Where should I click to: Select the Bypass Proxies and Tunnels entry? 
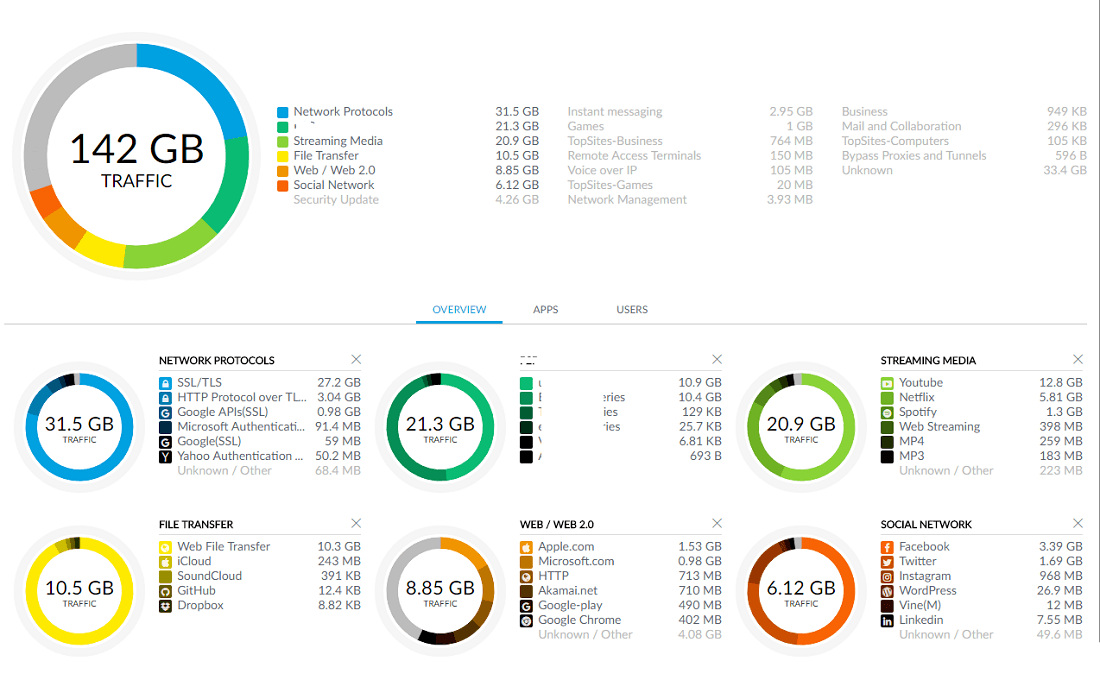pyautogui.click(x=914, y=156)
